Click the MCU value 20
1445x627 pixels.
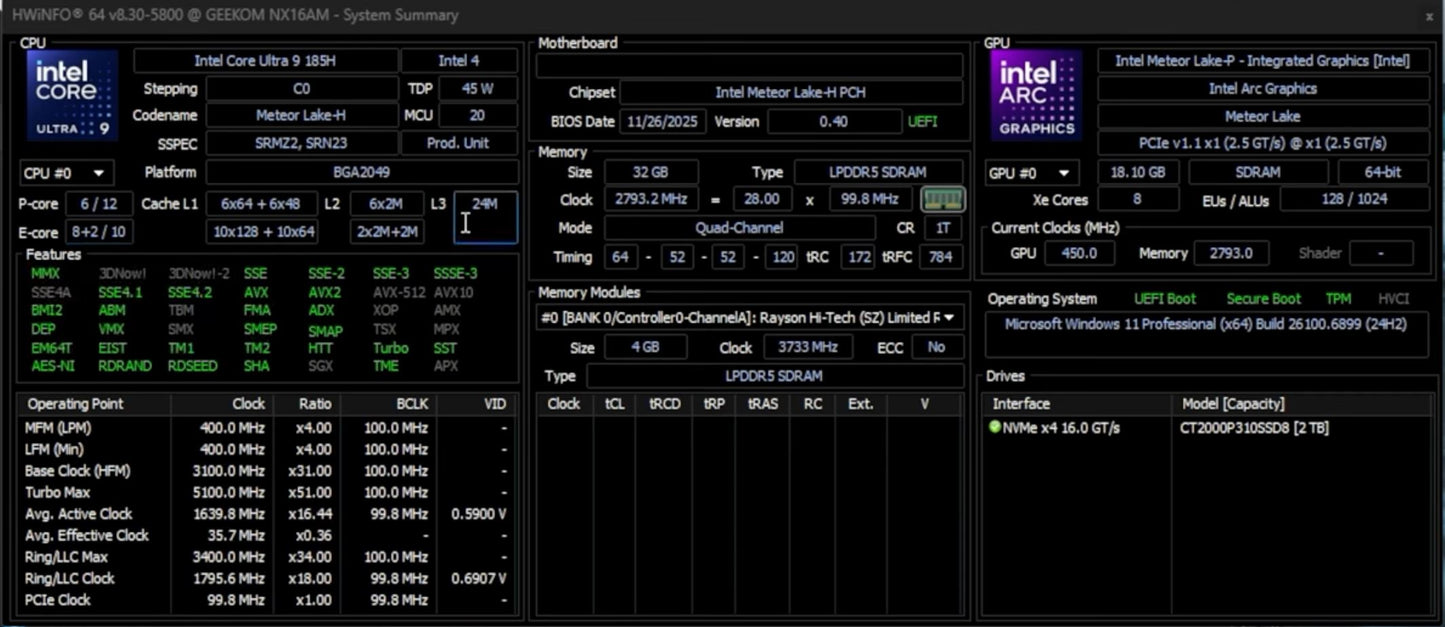(x=476, y=116)
